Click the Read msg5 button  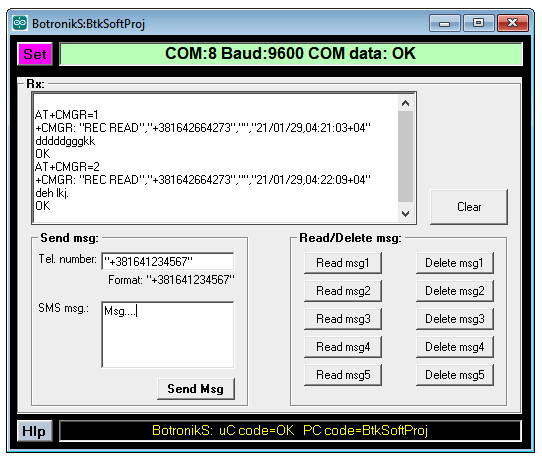343,375
